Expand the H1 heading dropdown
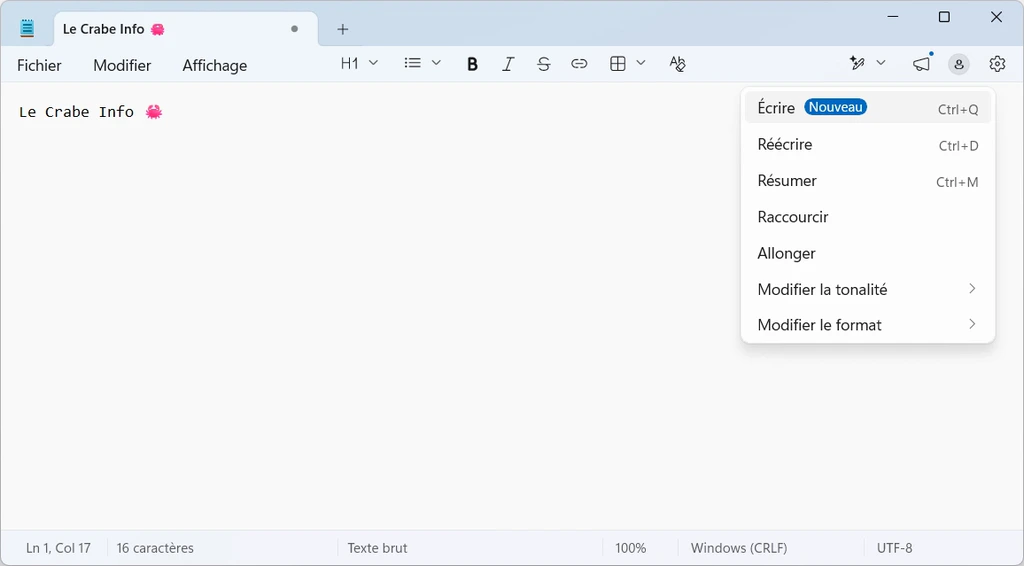Image resolution: width=1024 pixels, height=566 pixels. click(x=359, y=64)
